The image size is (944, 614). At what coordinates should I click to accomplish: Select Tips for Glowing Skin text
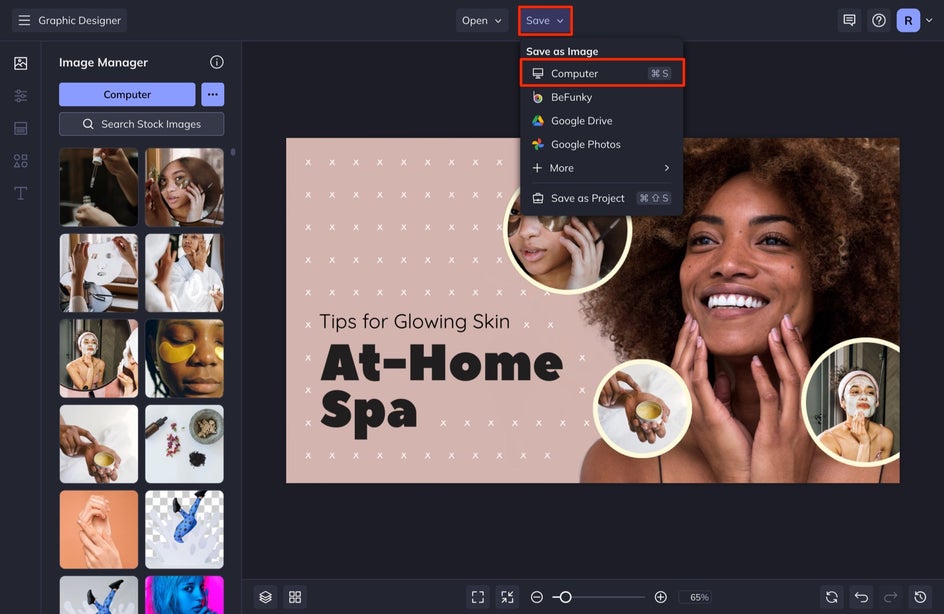pos(414,322)
